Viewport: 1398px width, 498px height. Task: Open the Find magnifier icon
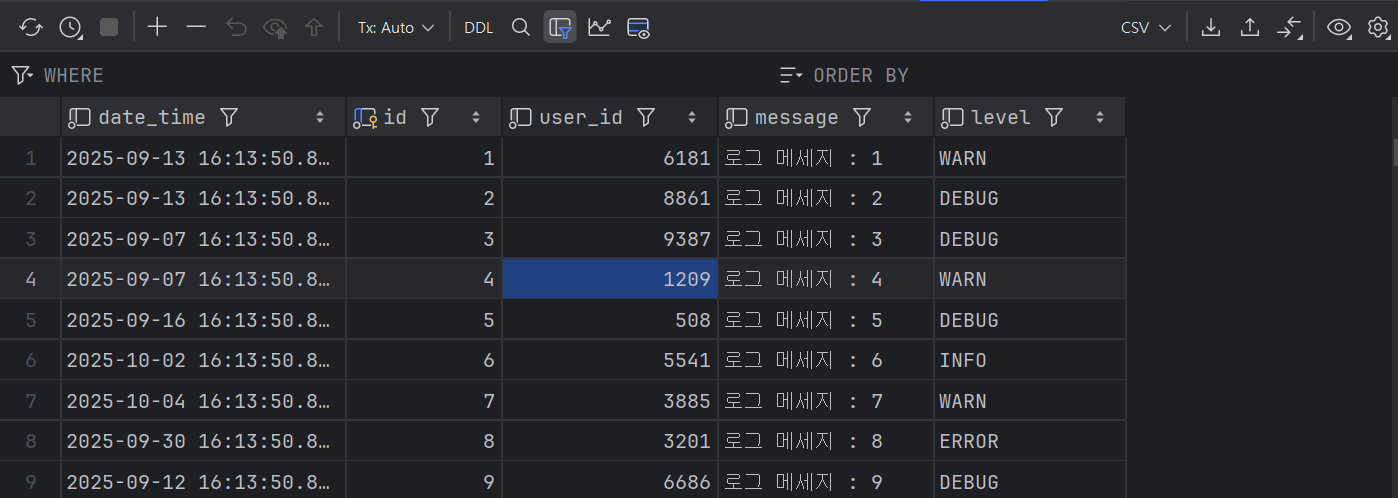[520, 28]
